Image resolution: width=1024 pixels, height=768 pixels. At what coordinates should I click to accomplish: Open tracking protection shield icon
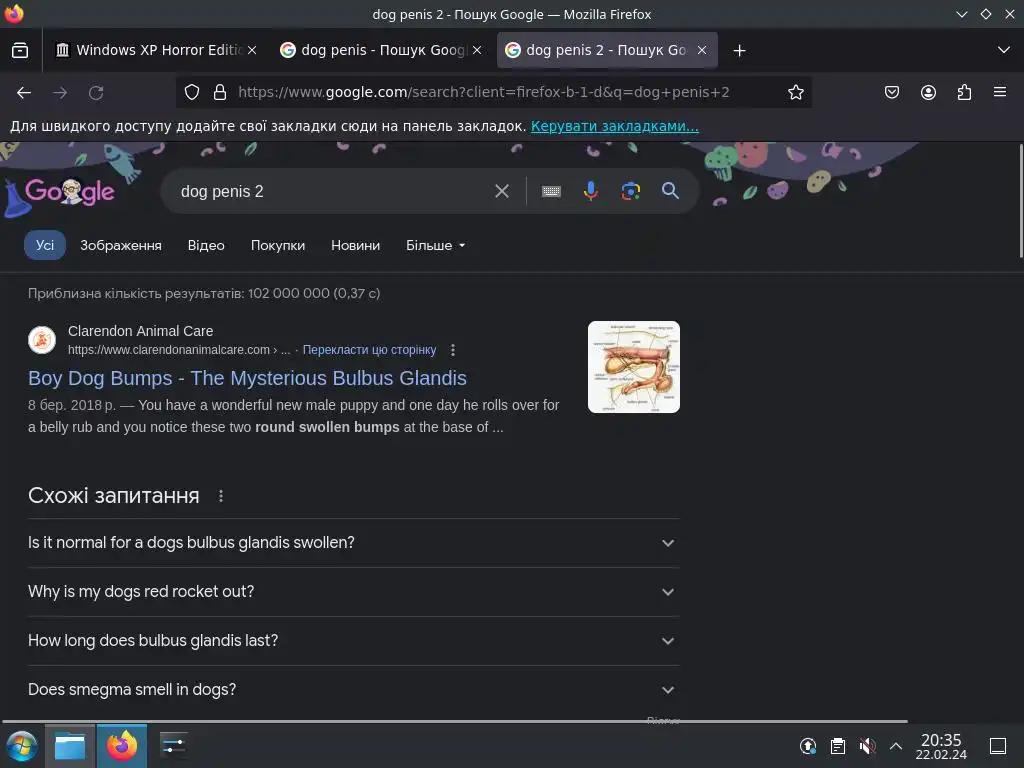click(191, 92)
